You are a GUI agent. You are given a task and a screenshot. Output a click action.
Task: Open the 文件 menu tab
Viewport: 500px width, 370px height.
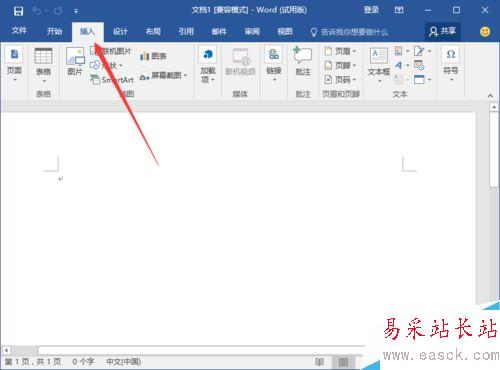[19, 31]
